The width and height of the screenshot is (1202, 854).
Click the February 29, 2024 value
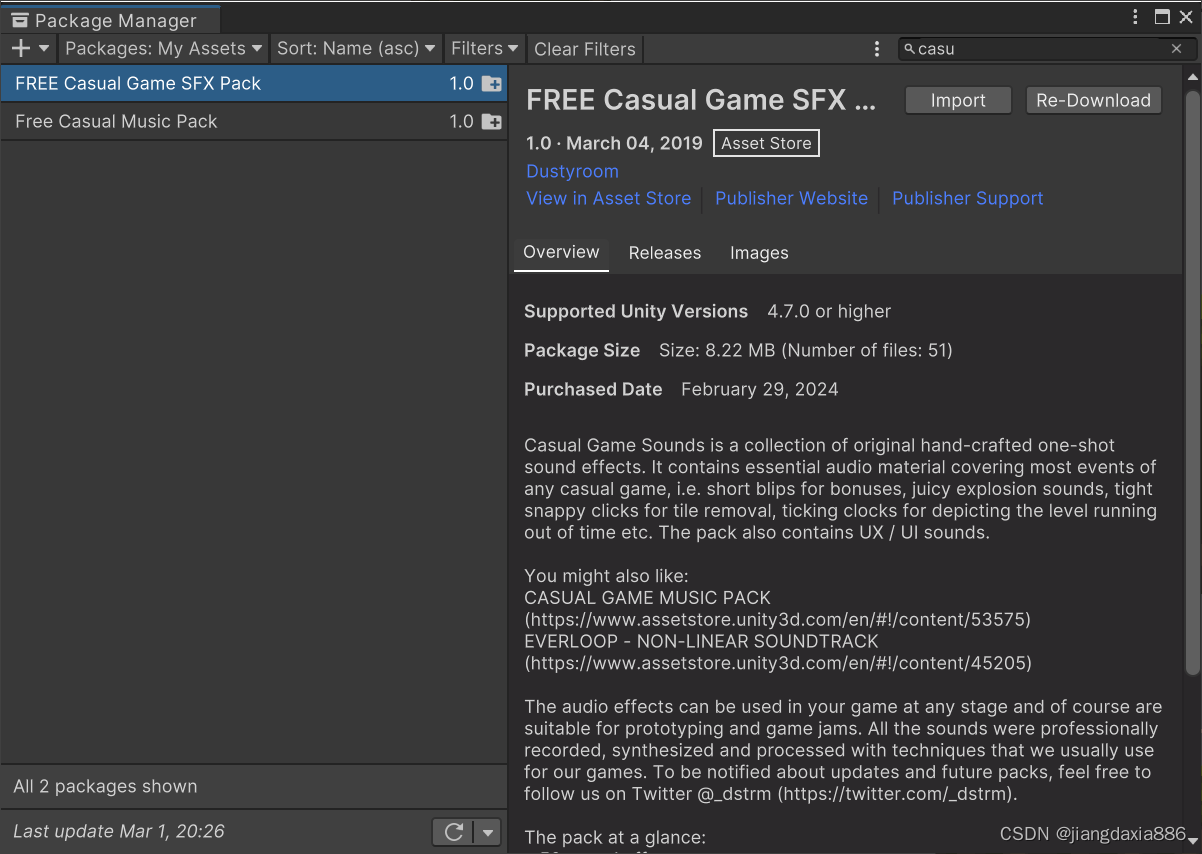[760, 389]
